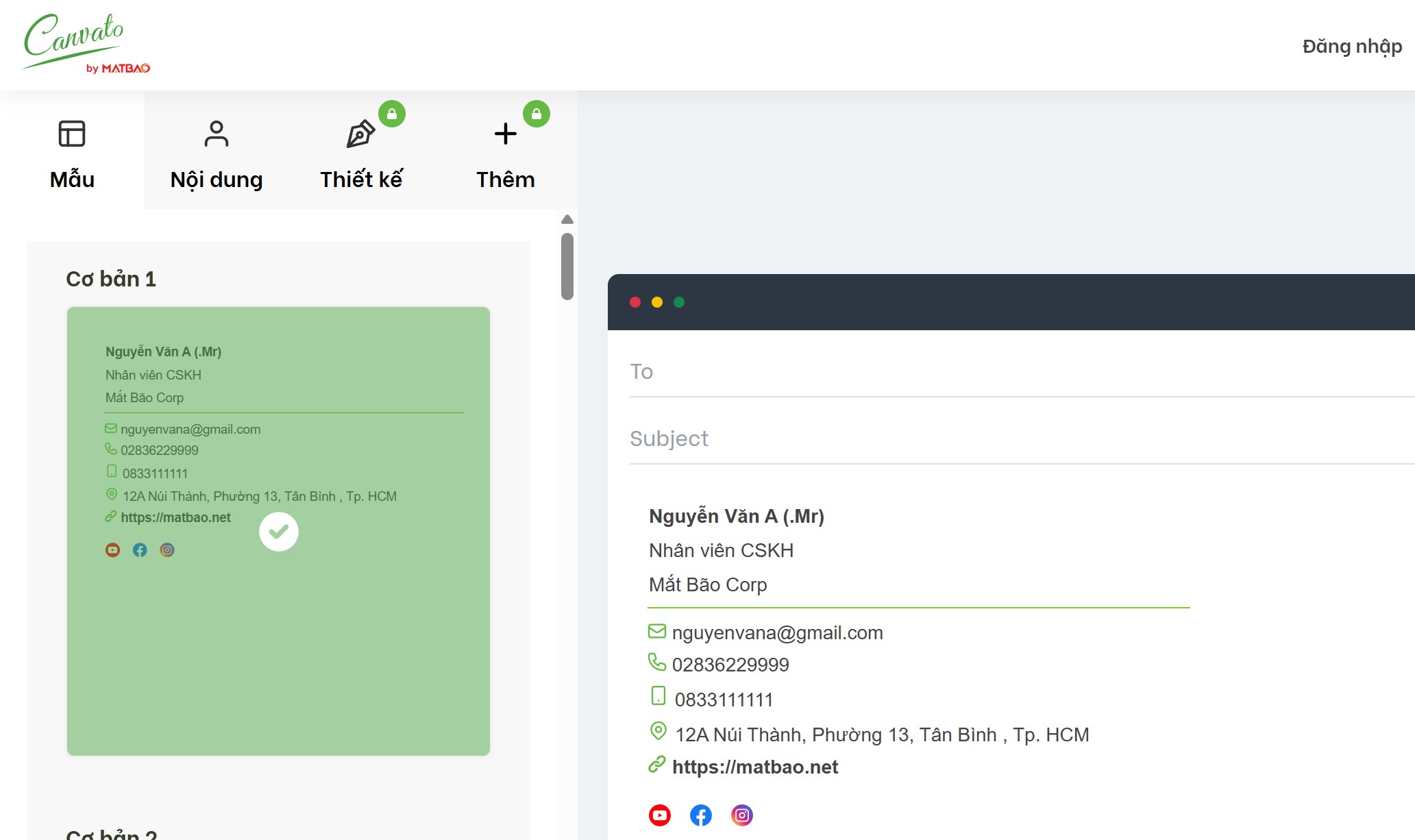Open the YouTube icon in email preview
Screen dimensions: 1415x840
click(x=660, y=815)
